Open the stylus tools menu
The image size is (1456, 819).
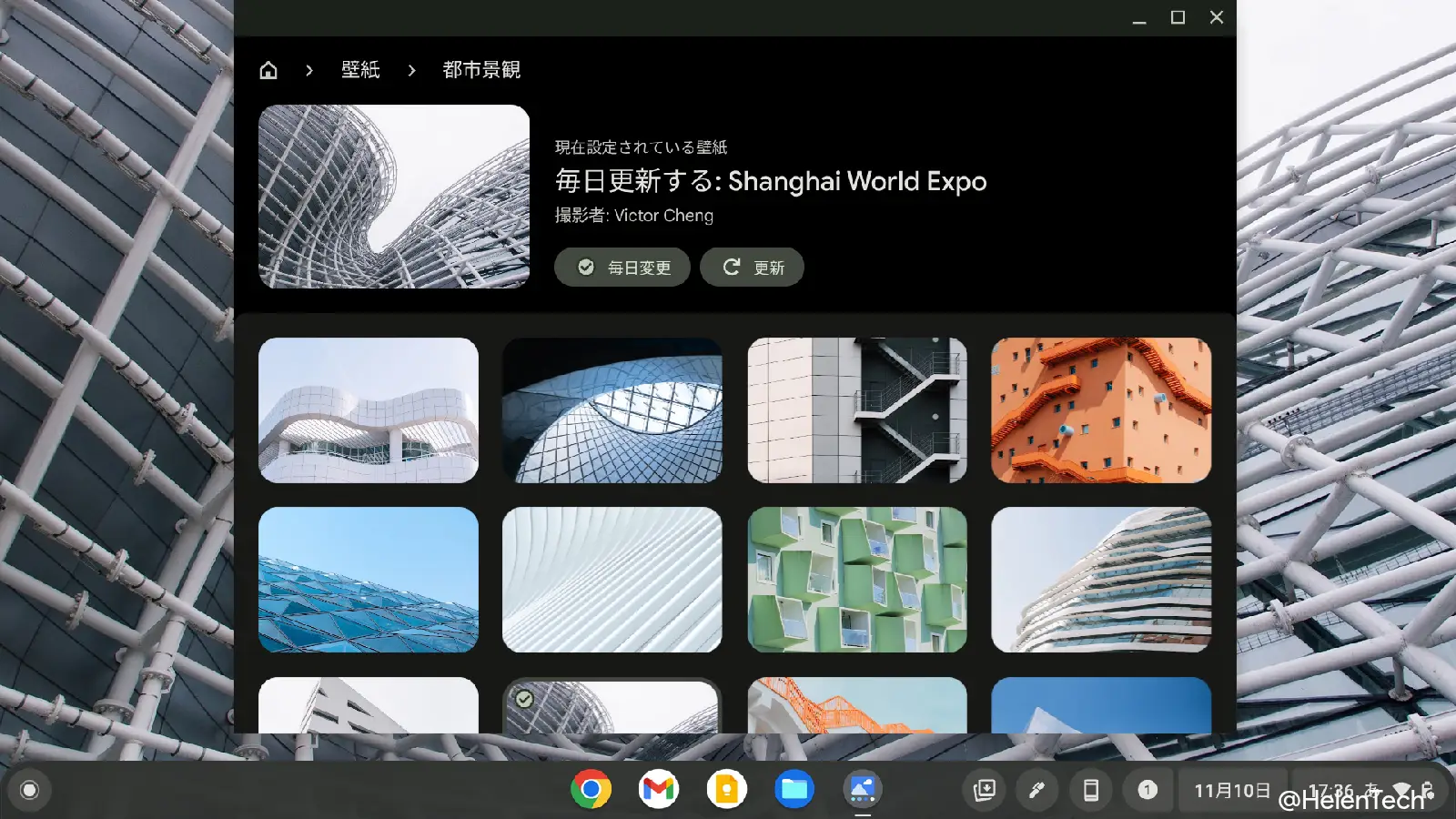click(x=1036, y=790)
